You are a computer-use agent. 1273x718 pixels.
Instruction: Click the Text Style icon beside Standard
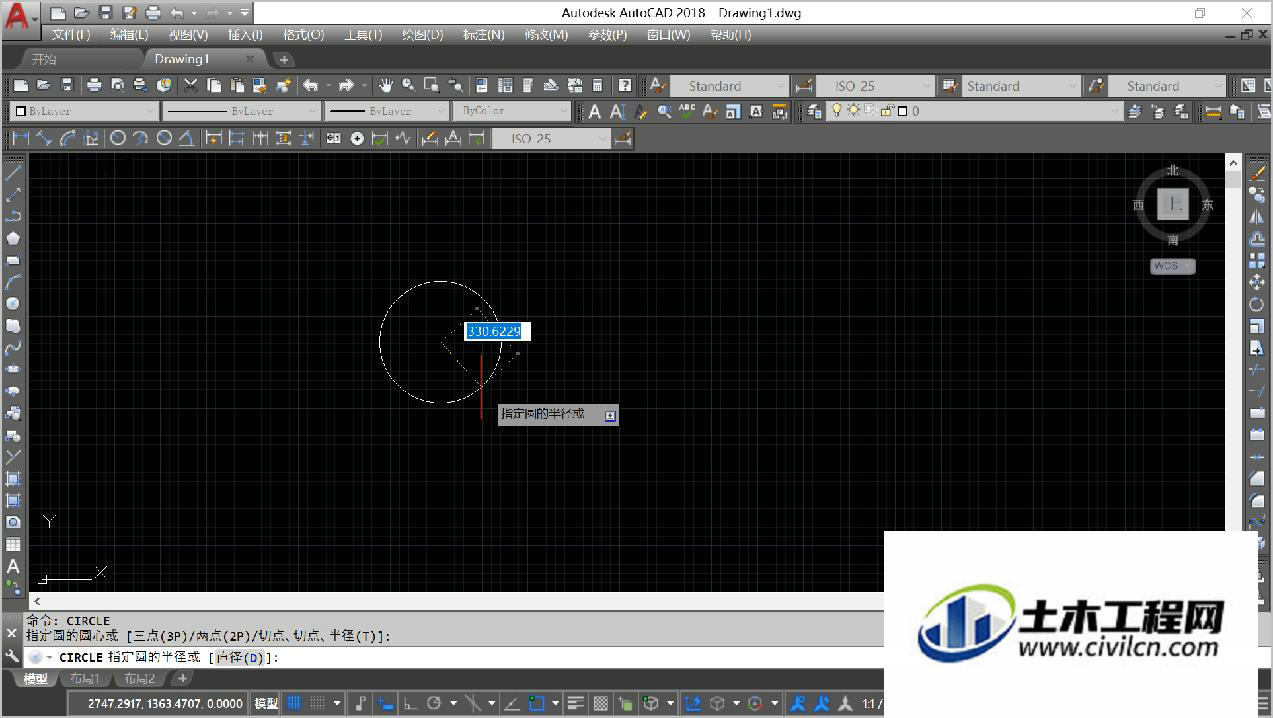pos(657,86)
